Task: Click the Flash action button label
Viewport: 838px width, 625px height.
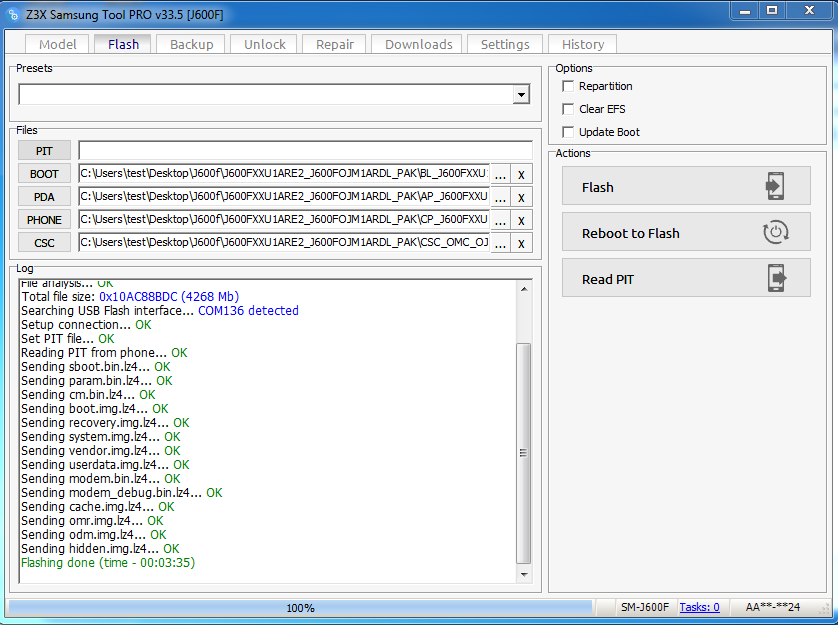Action: [598, 188]
